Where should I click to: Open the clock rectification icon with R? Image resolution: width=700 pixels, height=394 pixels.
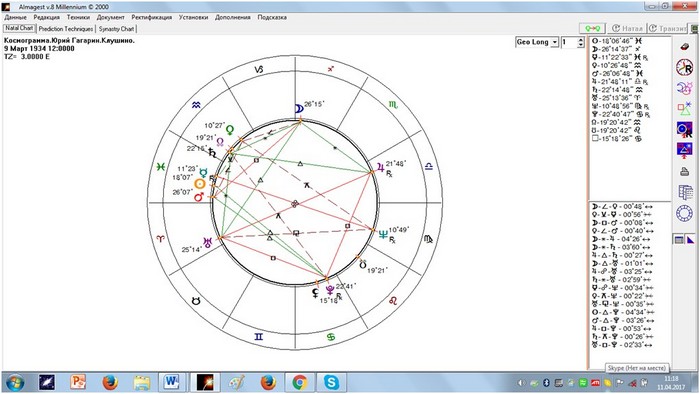(684, 67)
